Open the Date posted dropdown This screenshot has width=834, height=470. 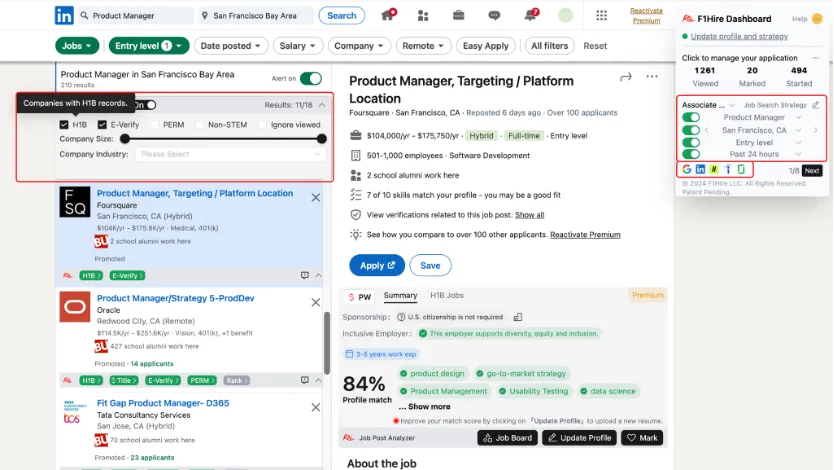pos(230,46)
